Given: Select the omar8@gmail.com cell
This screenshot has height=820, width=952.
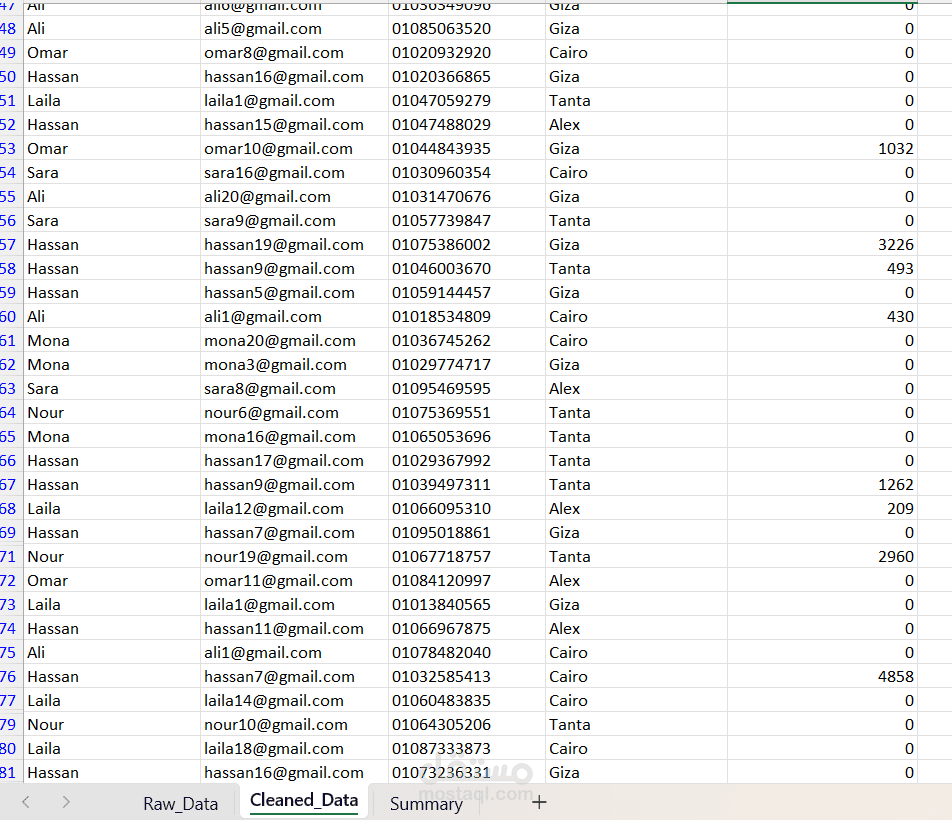Looking at the screenshot, I should click(294, 53).
